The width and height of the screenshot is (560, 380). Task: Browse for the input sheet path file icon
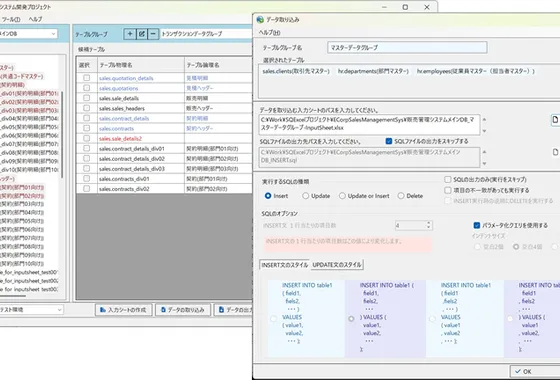tap(555, 120)
